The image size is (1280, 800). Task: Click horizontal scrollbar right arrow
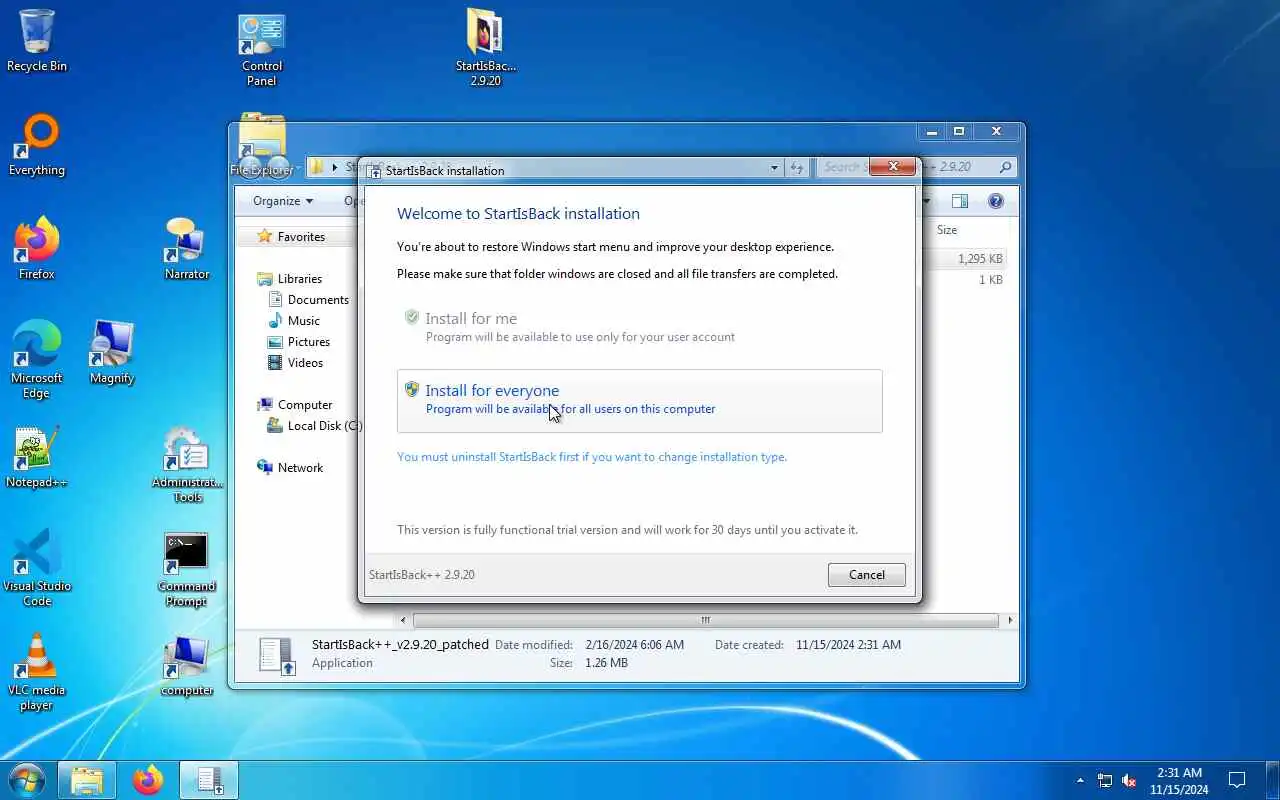tap(1009, 620)
